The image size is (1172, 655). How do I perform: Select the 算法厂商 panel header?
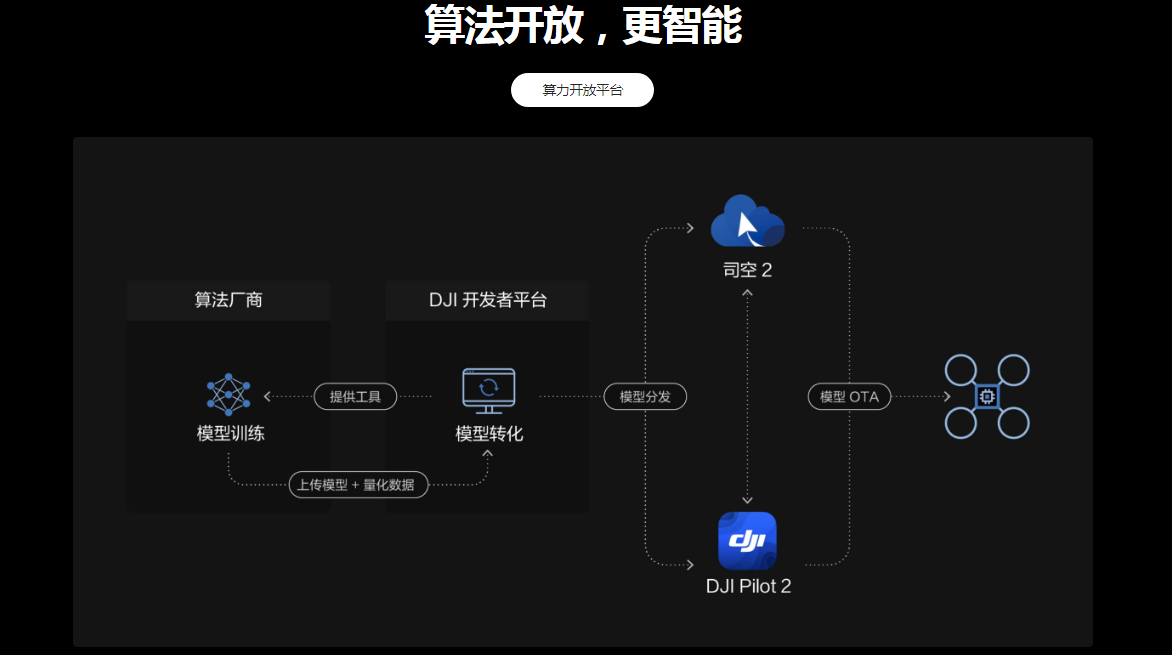(x=228, y=300)
